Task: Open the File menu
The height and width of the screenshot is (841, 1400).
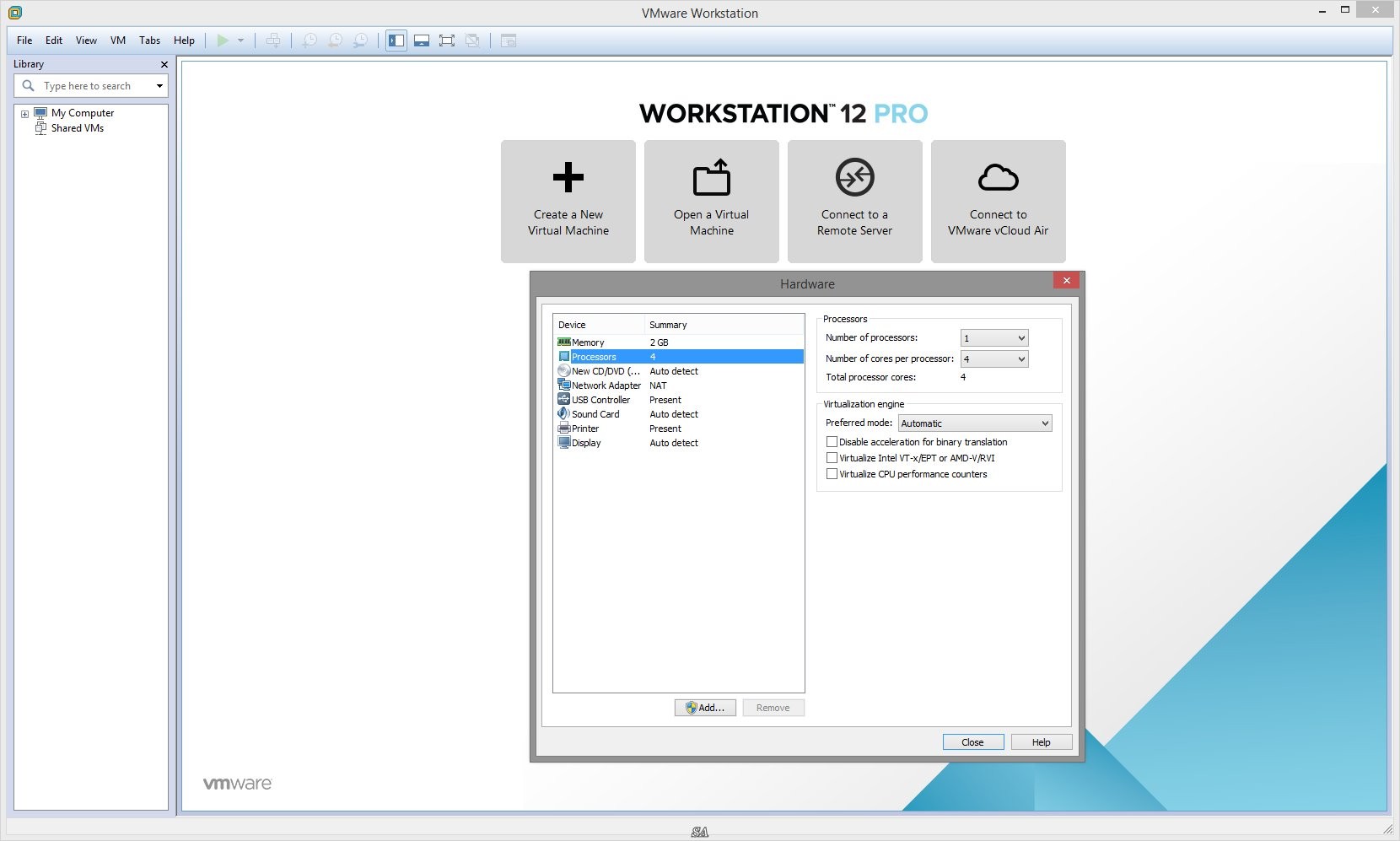Action: click(x=24, y=40)
